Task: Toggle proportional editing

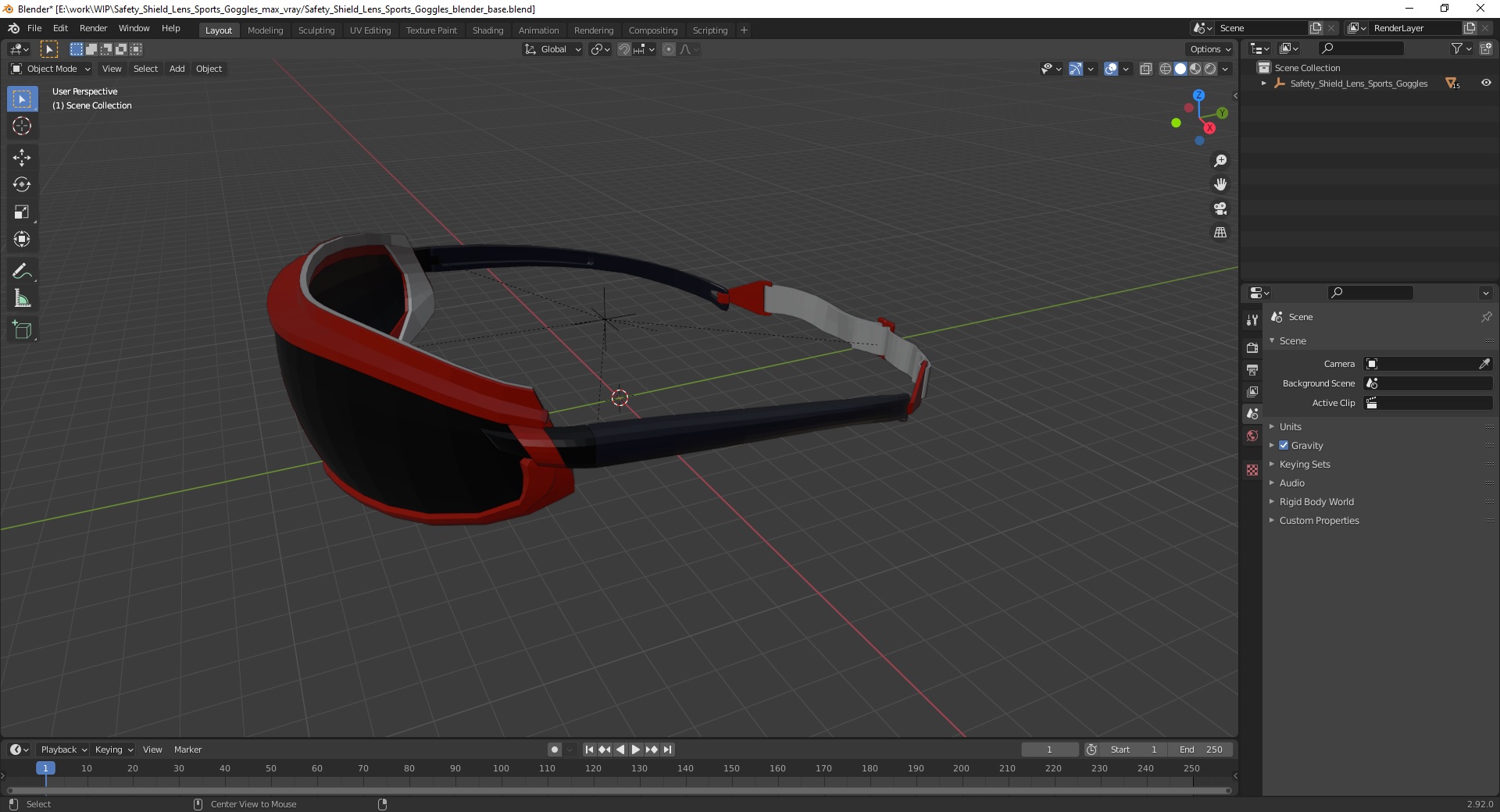Action: point(669,49)
